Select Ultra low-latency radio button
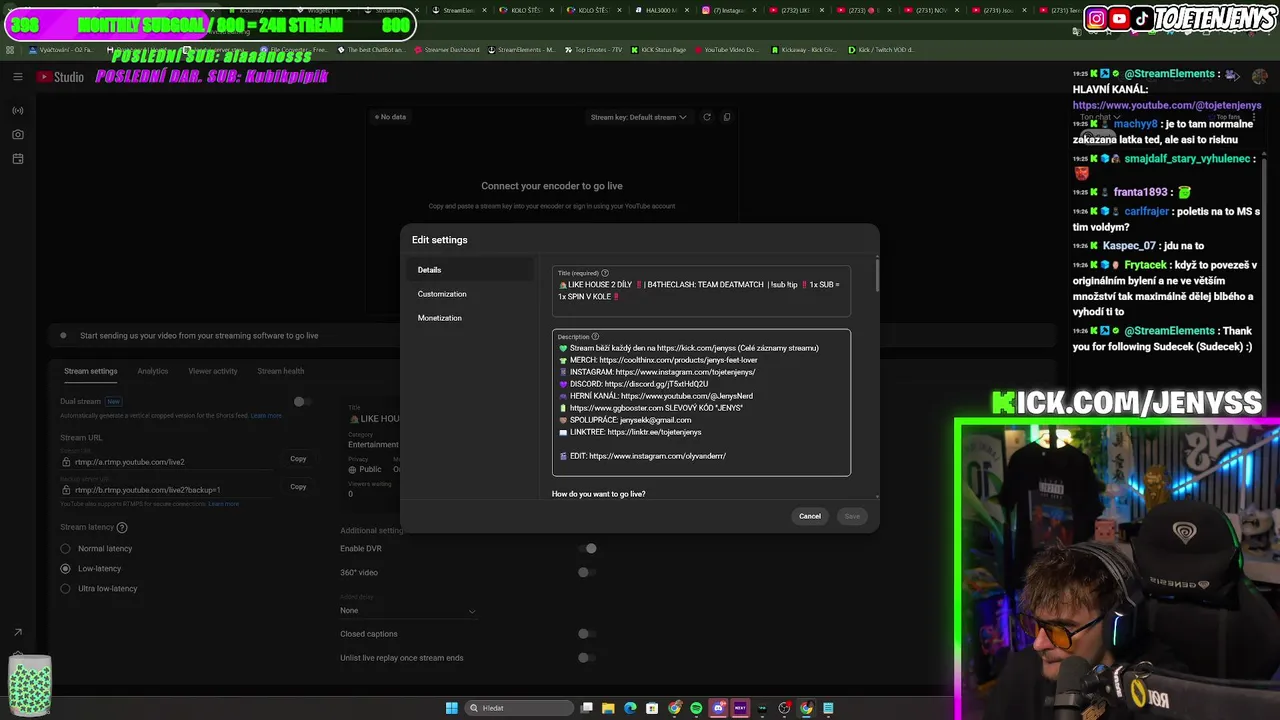The image size is (1280, 720). pyautogui.click(x=65, y=588)
